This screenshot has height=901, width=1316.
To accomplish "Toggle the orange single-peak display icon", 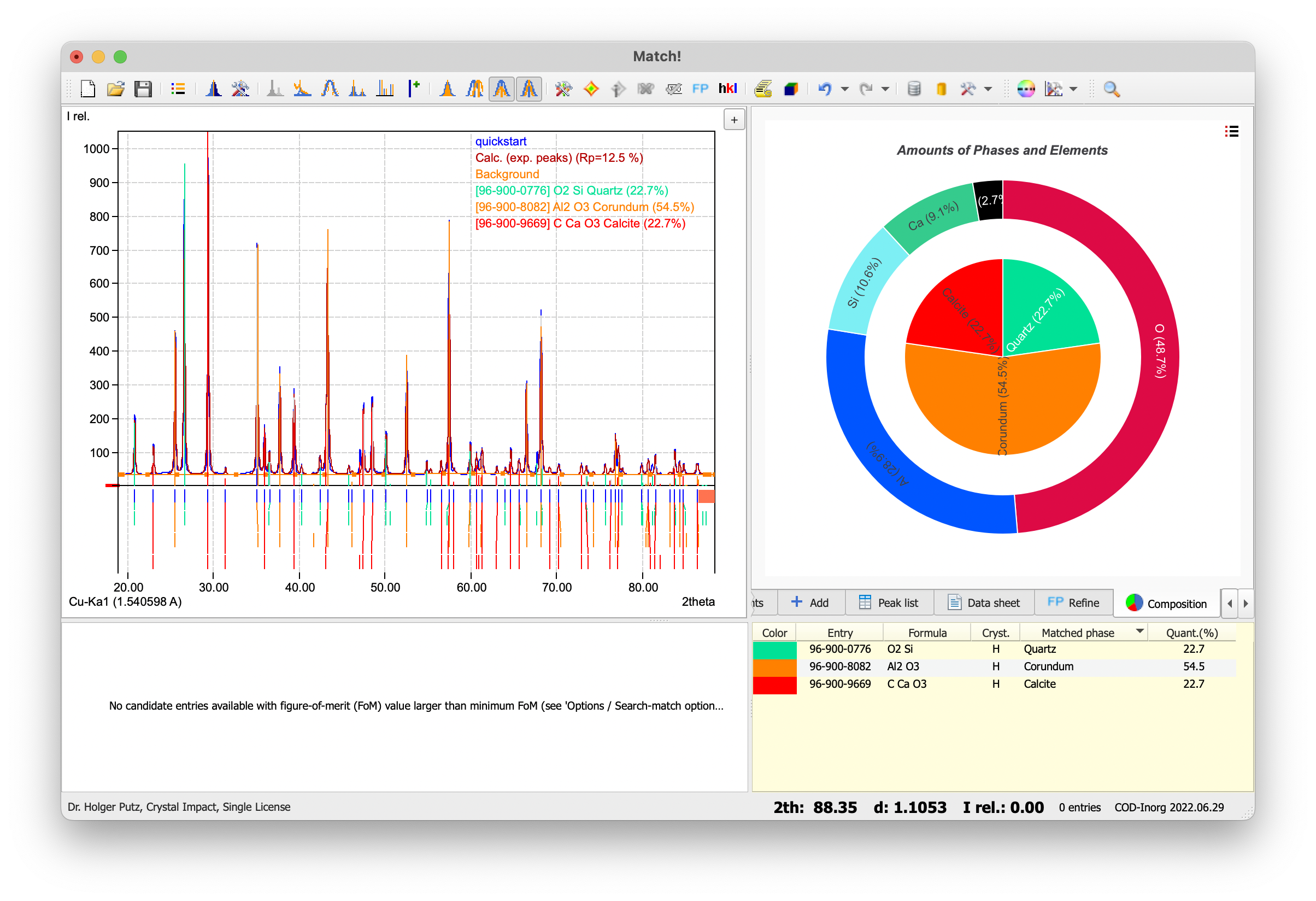I will (448, 89).
